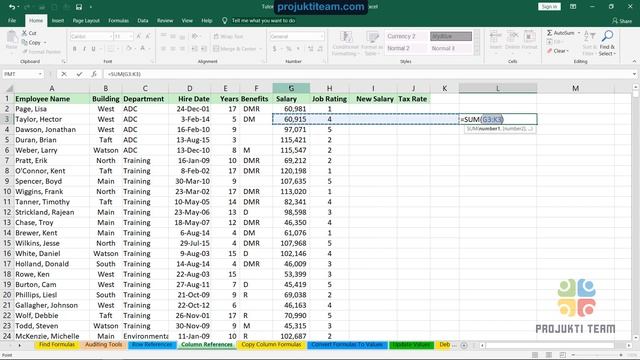
Task: Expand the AutoSum dropdown arrow
Action: (x=578, y=33)
